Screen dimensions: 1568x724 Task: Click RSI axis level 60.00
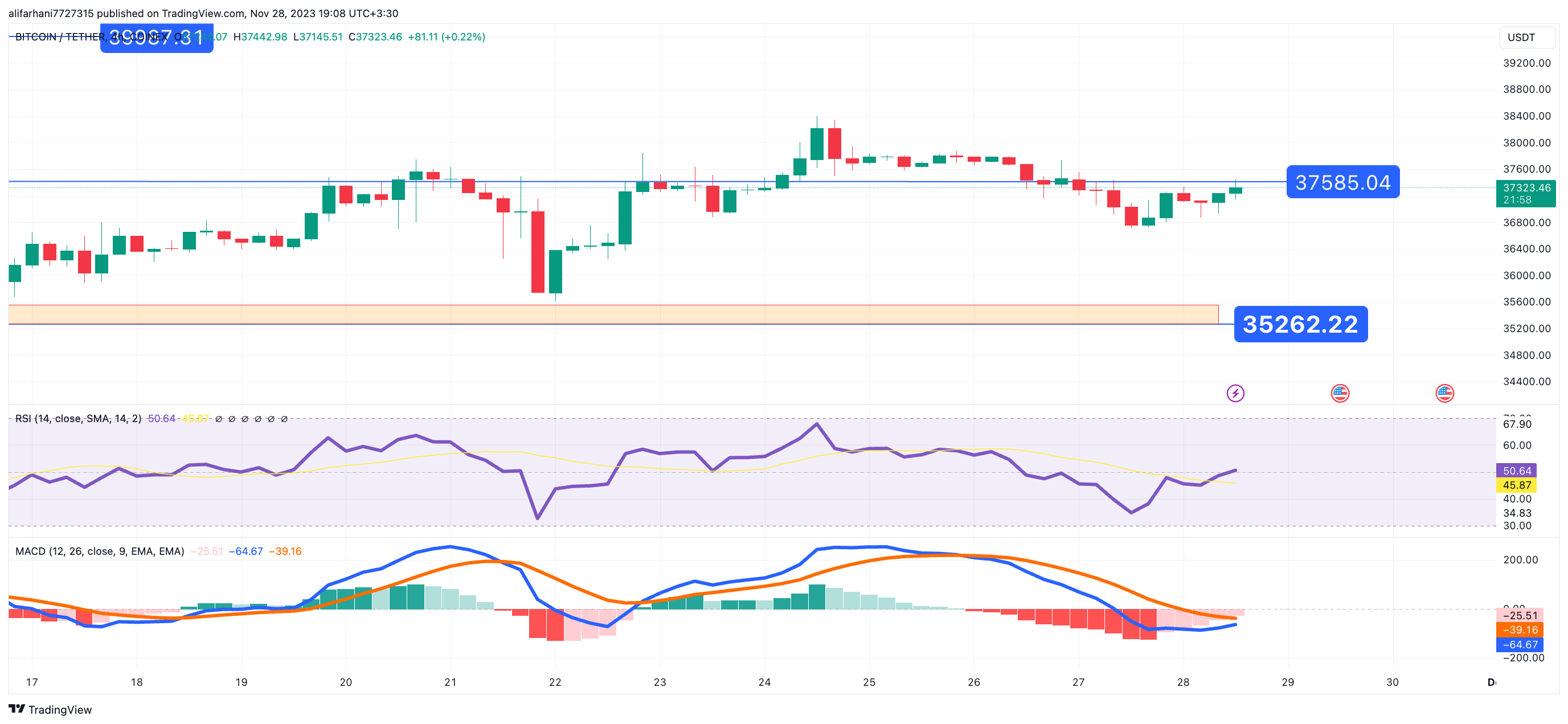[x=1517, y=445]
